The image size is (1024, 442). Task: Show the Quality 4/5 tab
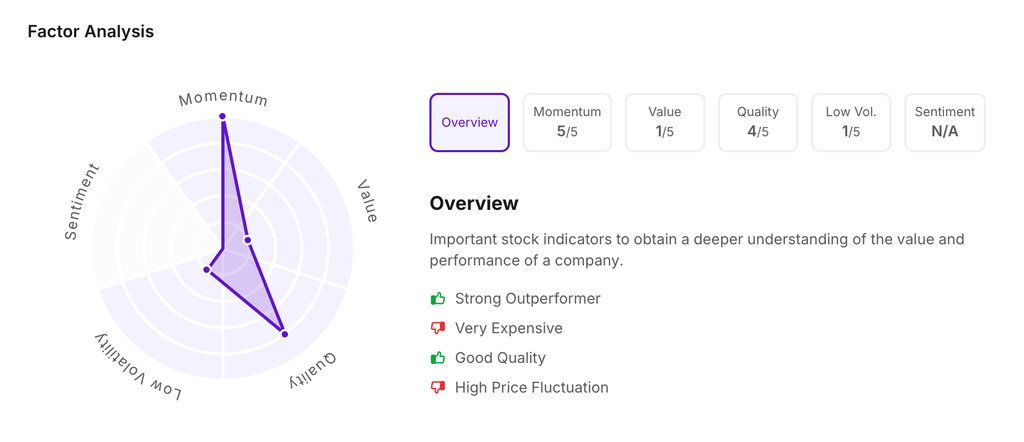(x=758, y=122)
